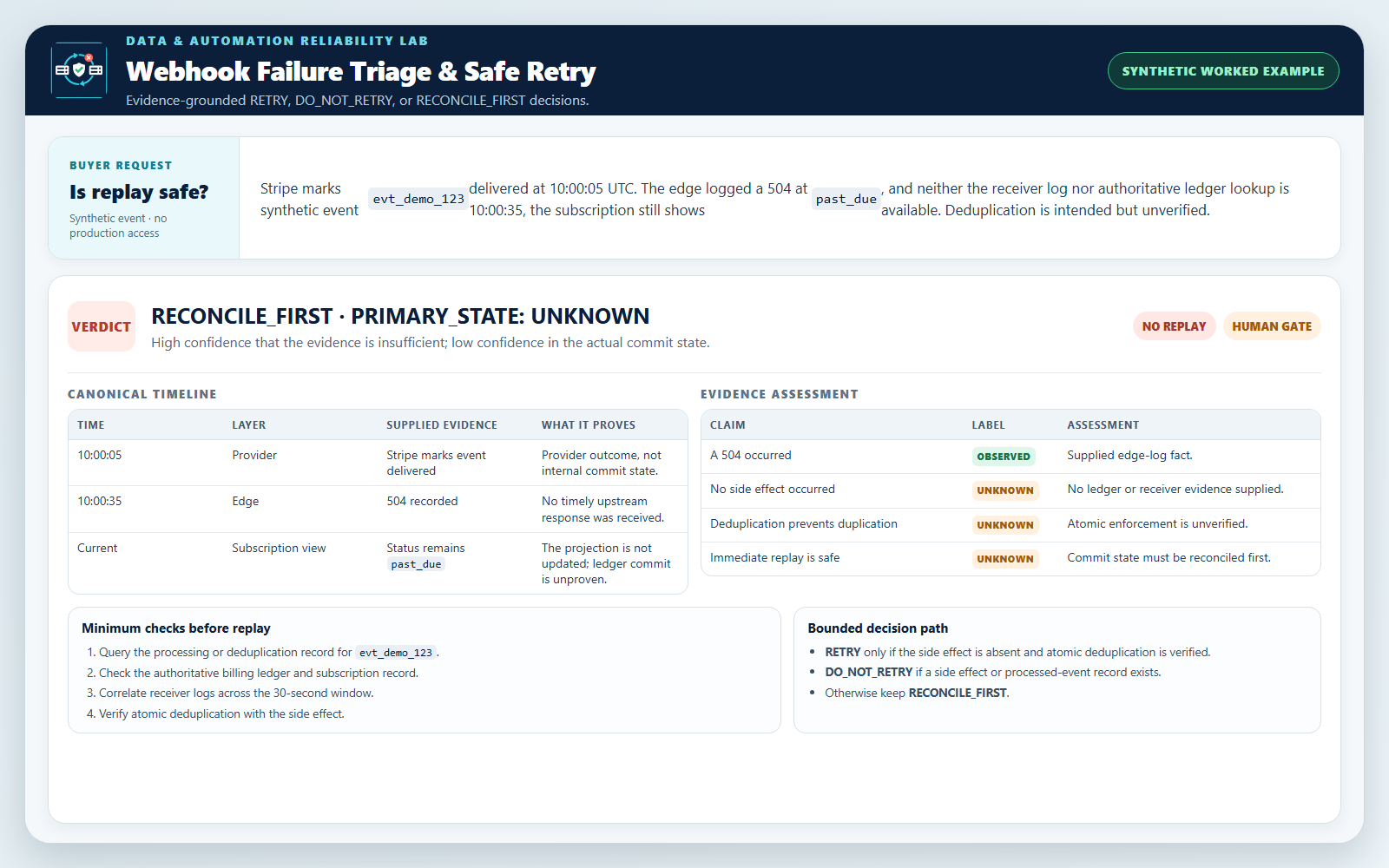Select UNKNOWN label for No side effect occurred
The height and width of the screenshot is (868, 1389).
coord(1005,490)
